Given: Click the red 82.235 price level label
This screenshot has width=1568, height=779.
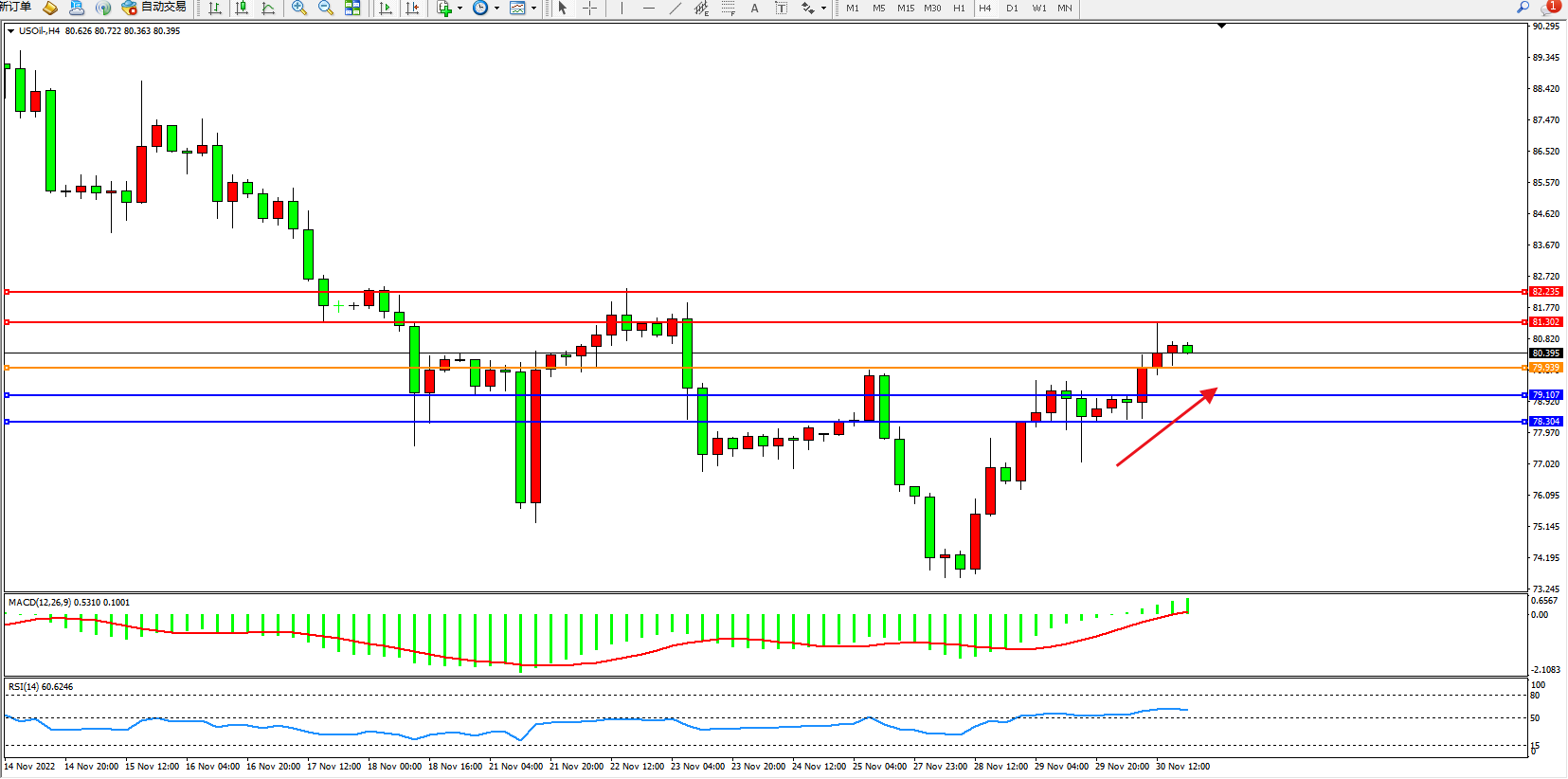Looking at the screenshot, I should point(1545,292).
